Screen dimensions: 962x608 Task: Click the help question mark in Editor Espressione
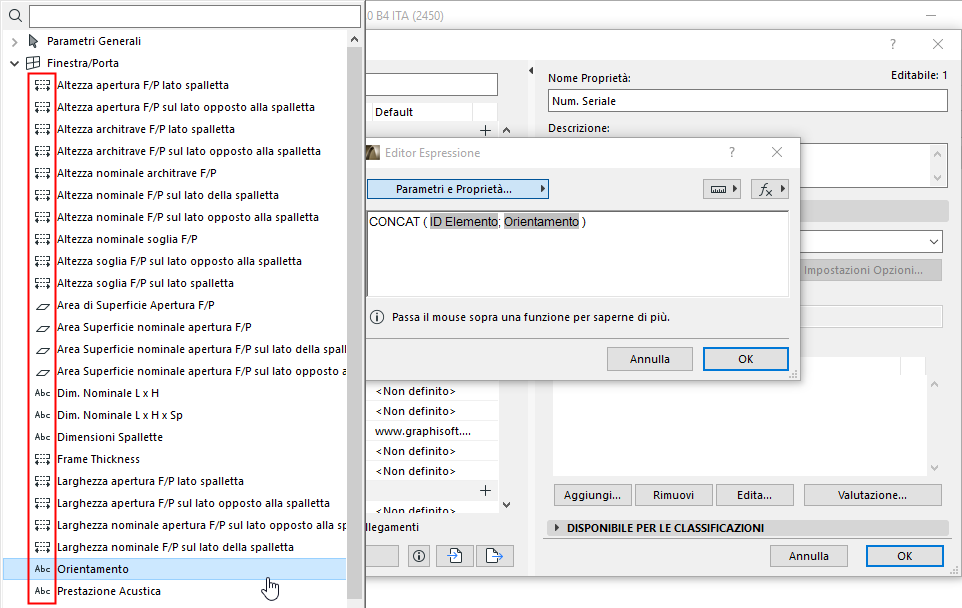[731, 152]
